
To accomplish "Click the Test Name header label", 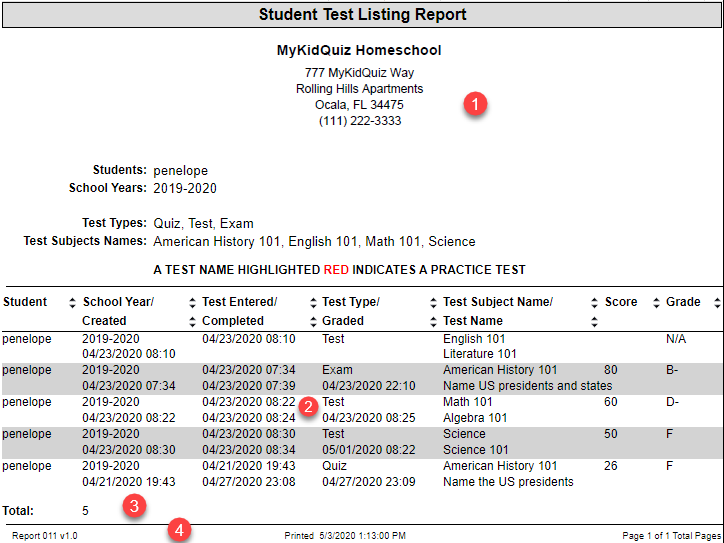I will [473, 321].
